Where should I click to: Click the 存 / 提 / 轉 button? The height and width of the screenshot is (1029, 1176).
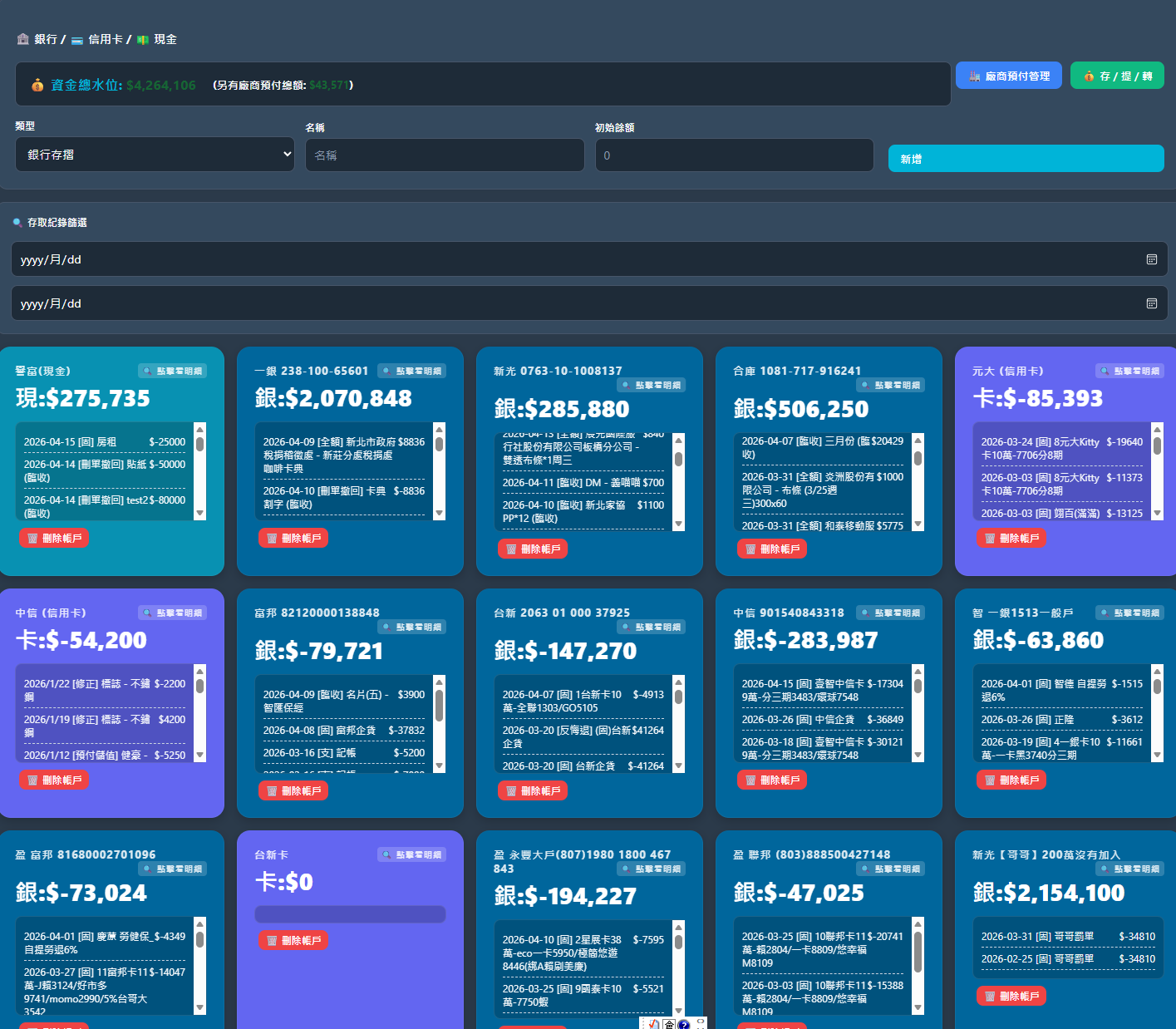pyautogui.click(x=1117, y=76)
